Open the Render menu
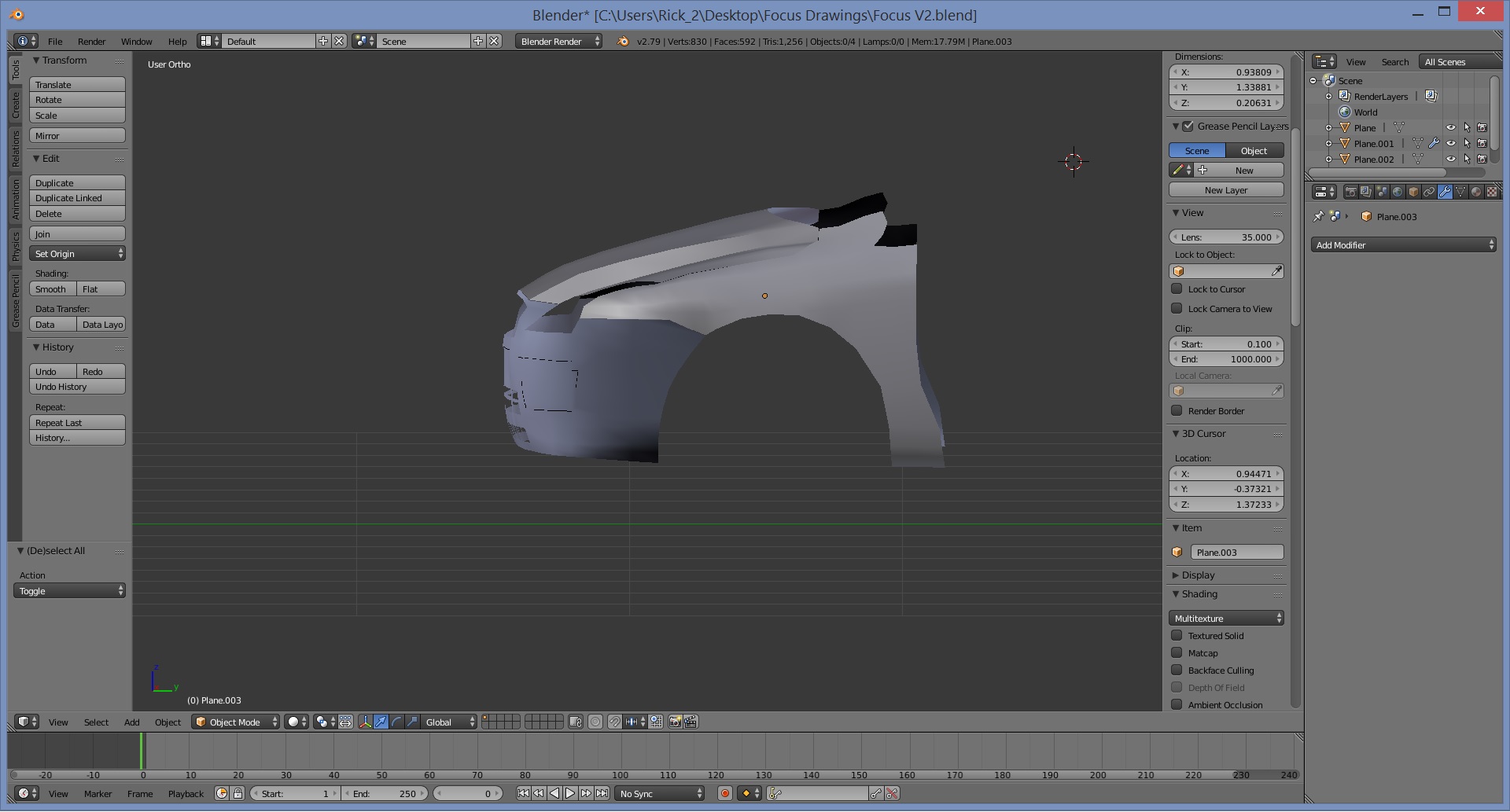This screenshot has width=1510, height=812. [x=91, y=42]
